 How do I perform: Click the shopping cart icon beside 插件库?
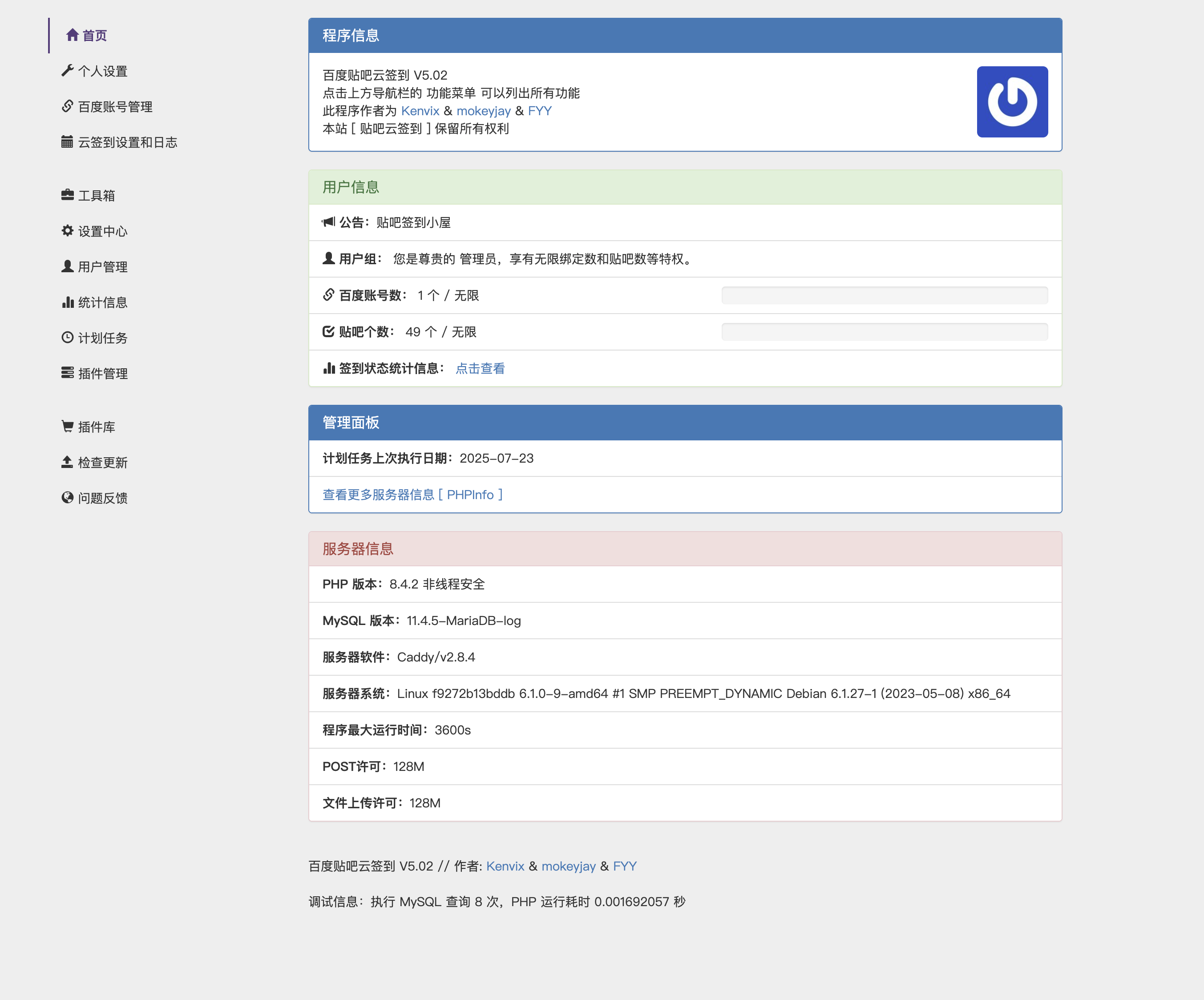pyautogui.click(x=68, y=426)
